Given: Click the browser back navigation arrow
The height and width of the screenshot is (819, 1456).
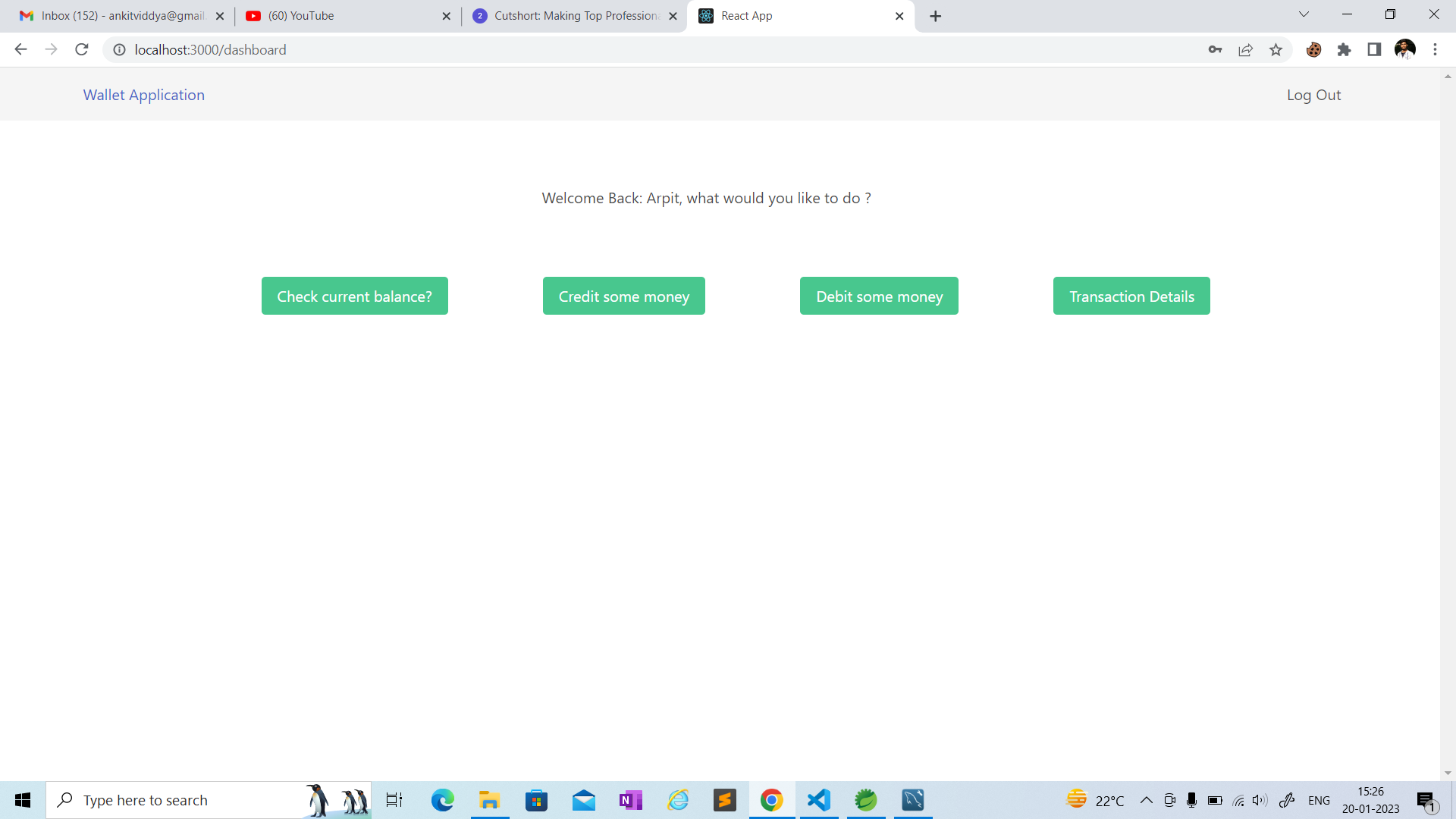Looking at the screenshot, I should coord(20,49).
